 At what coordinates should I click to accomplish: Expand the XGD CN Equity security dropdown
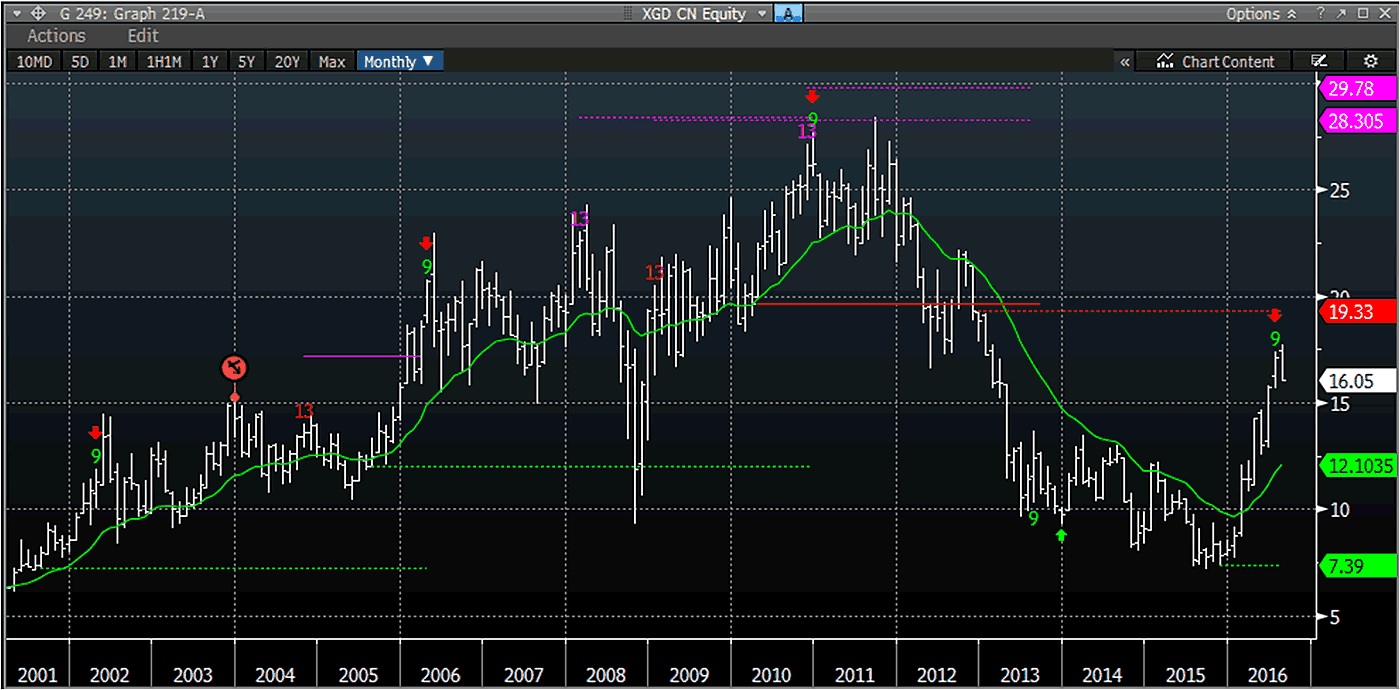point(763,13)
